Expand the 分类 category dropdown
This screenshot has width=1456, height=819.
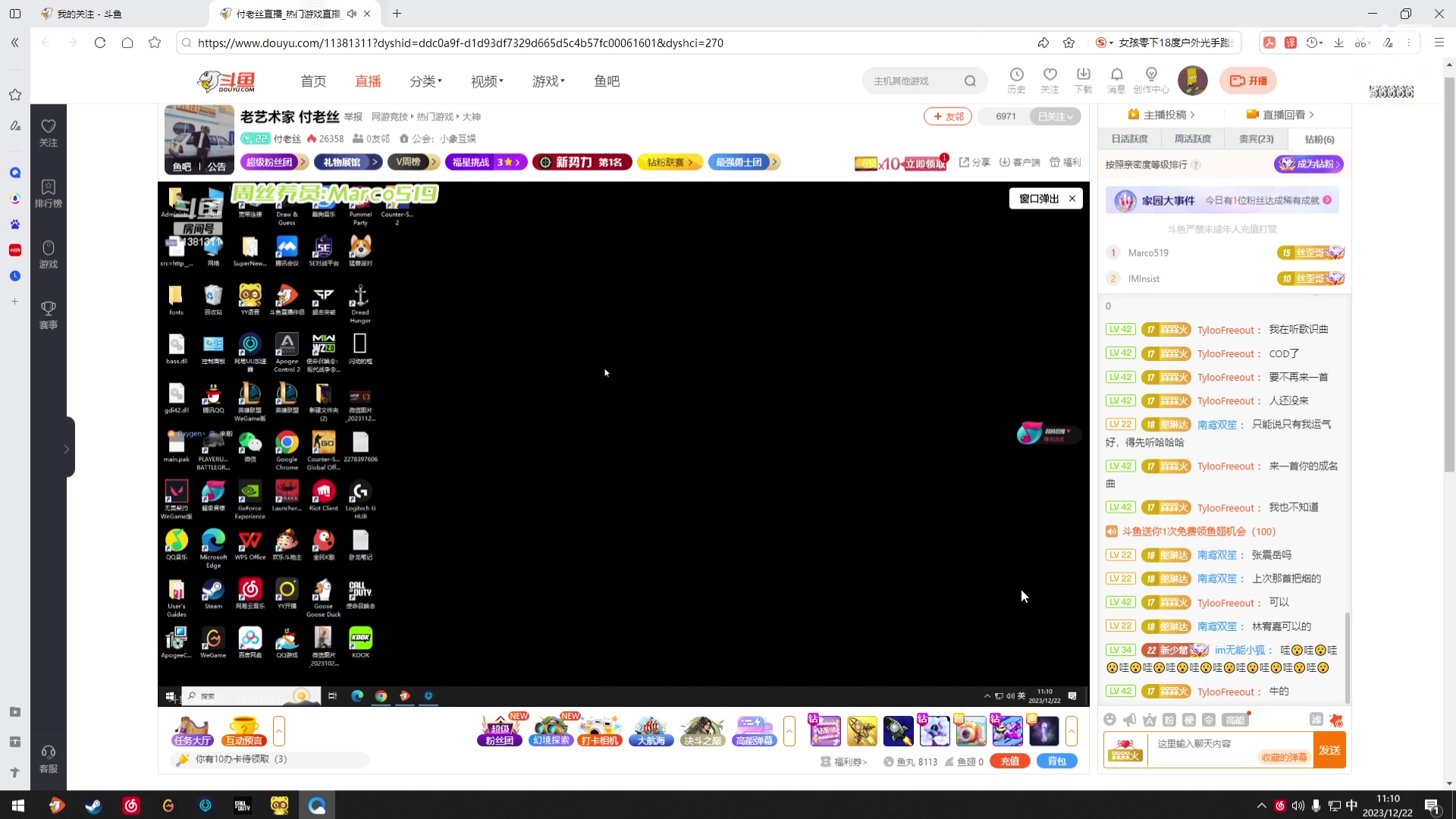click(425, 81)
